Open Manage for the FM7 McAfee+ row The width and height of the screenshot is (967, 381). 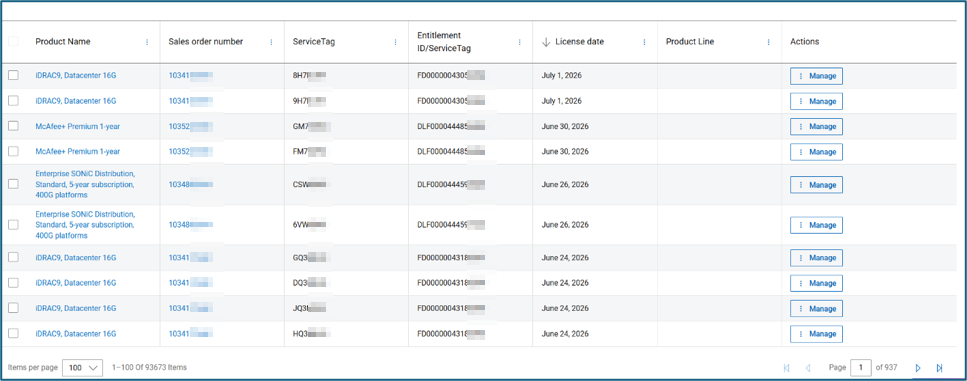817,152
